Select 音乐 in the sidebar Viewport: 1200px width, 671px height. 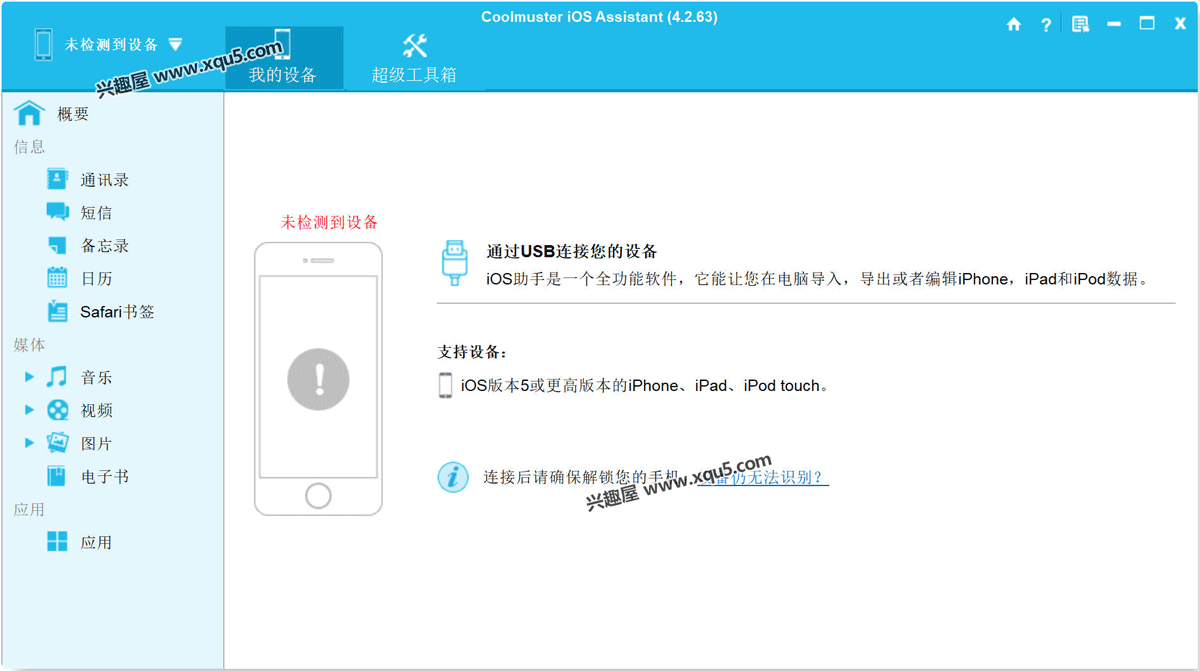96,378
